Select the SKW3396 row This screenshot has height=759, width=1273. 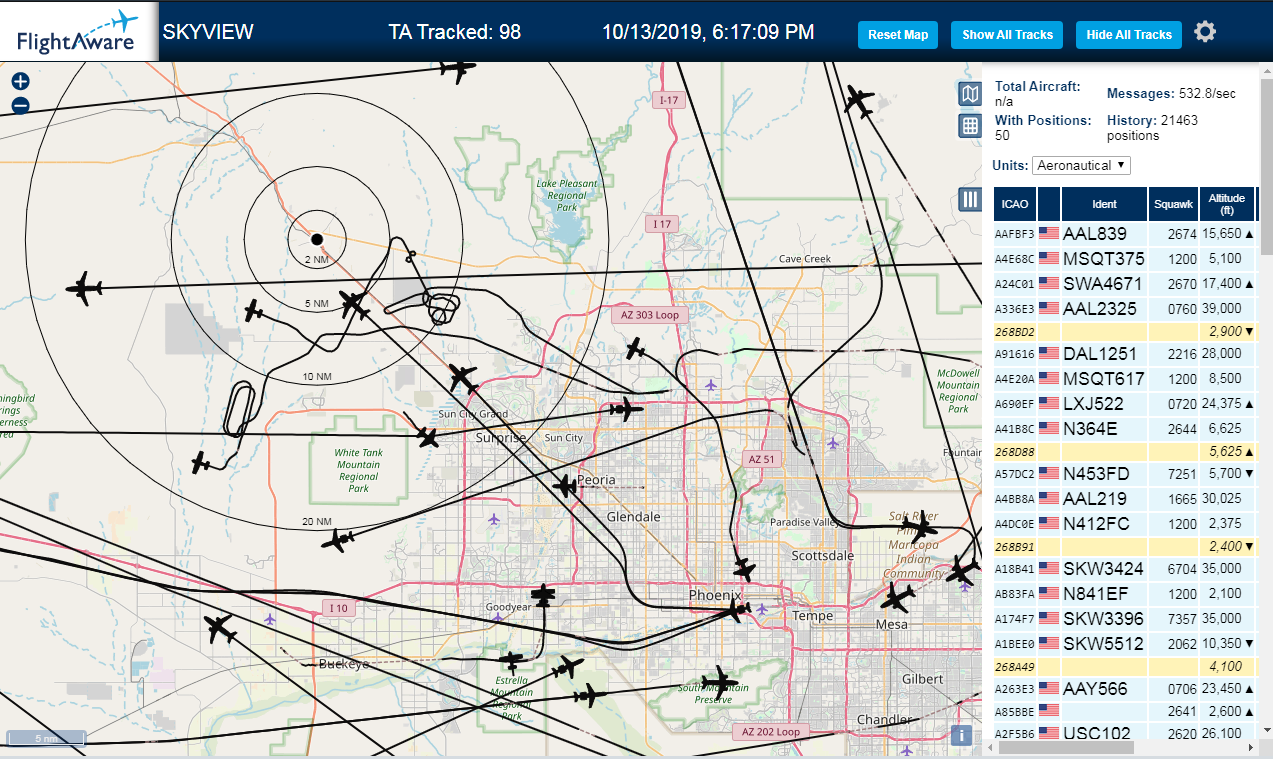coord(1125,619)
